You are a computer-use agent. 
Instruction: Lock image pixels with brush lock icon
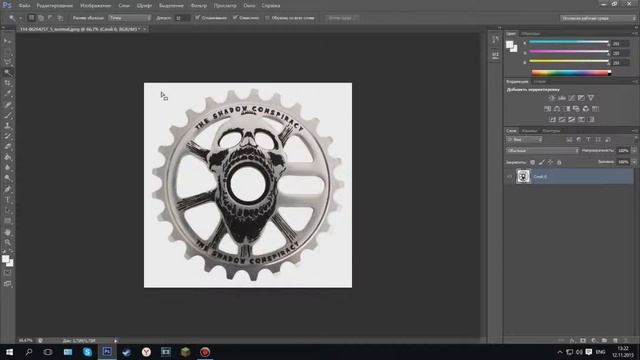(x=542, y=162)
